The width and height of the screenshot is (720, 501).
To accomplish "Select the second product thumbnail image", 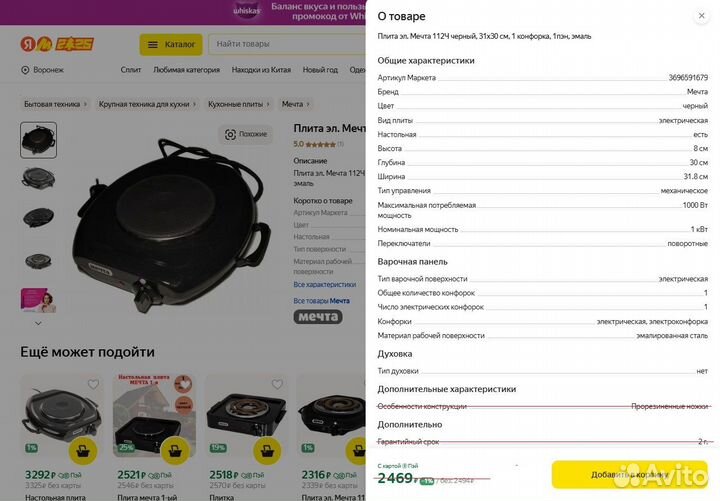I will (x=39, y=178).
